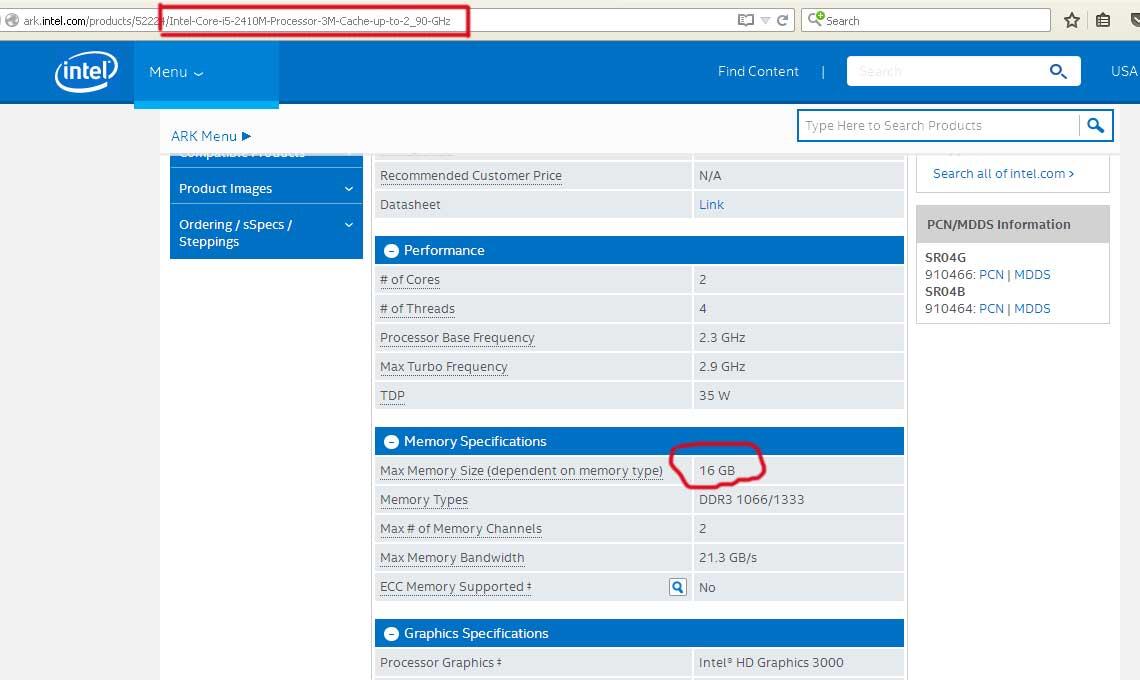1140x680 pixels.
Task: Open the bookmarks list icon
Action: (x=1103, y=20)
